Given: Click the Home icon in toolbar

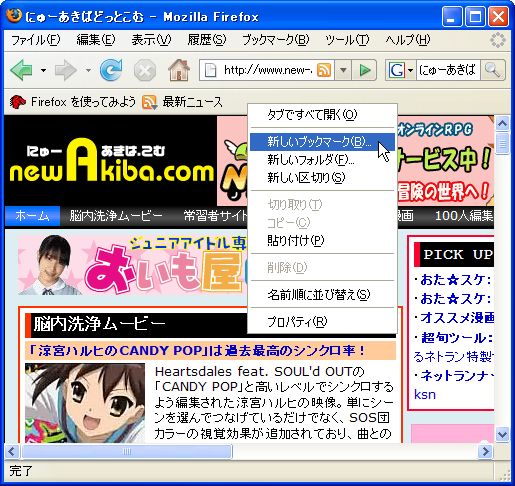Looking at the screenshot, I should [179, 70].
